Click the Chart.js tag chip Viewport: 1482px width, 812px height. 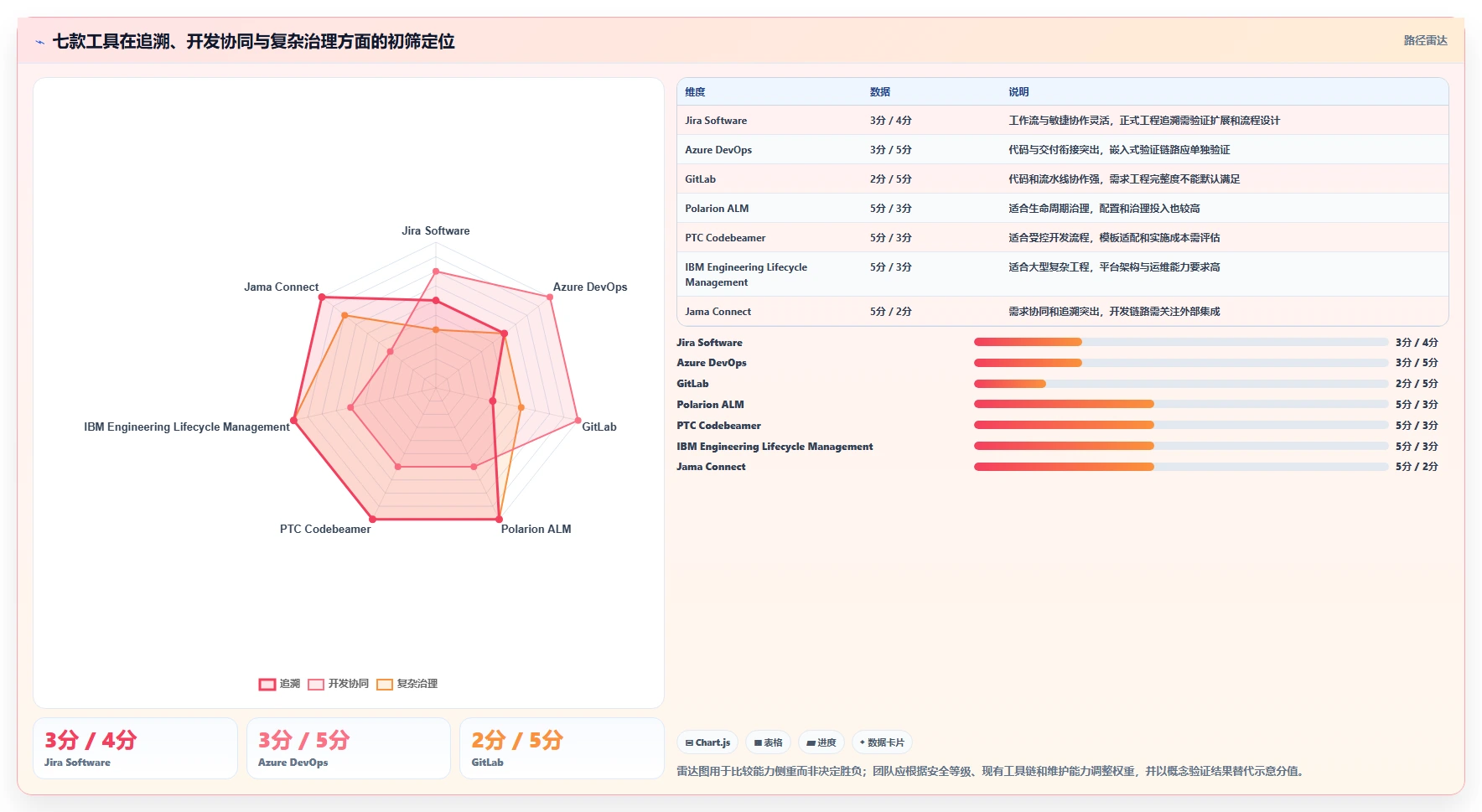pos(707,742)
